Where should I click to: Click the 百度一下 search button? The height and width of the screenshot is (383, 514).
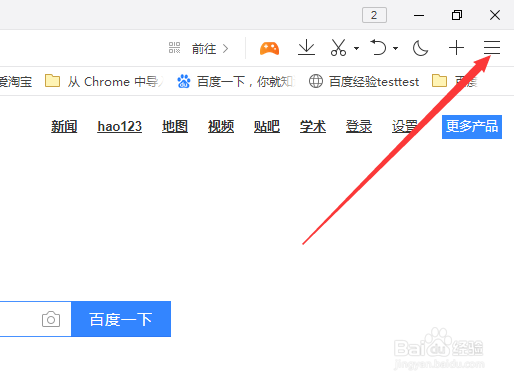[121, 319]
